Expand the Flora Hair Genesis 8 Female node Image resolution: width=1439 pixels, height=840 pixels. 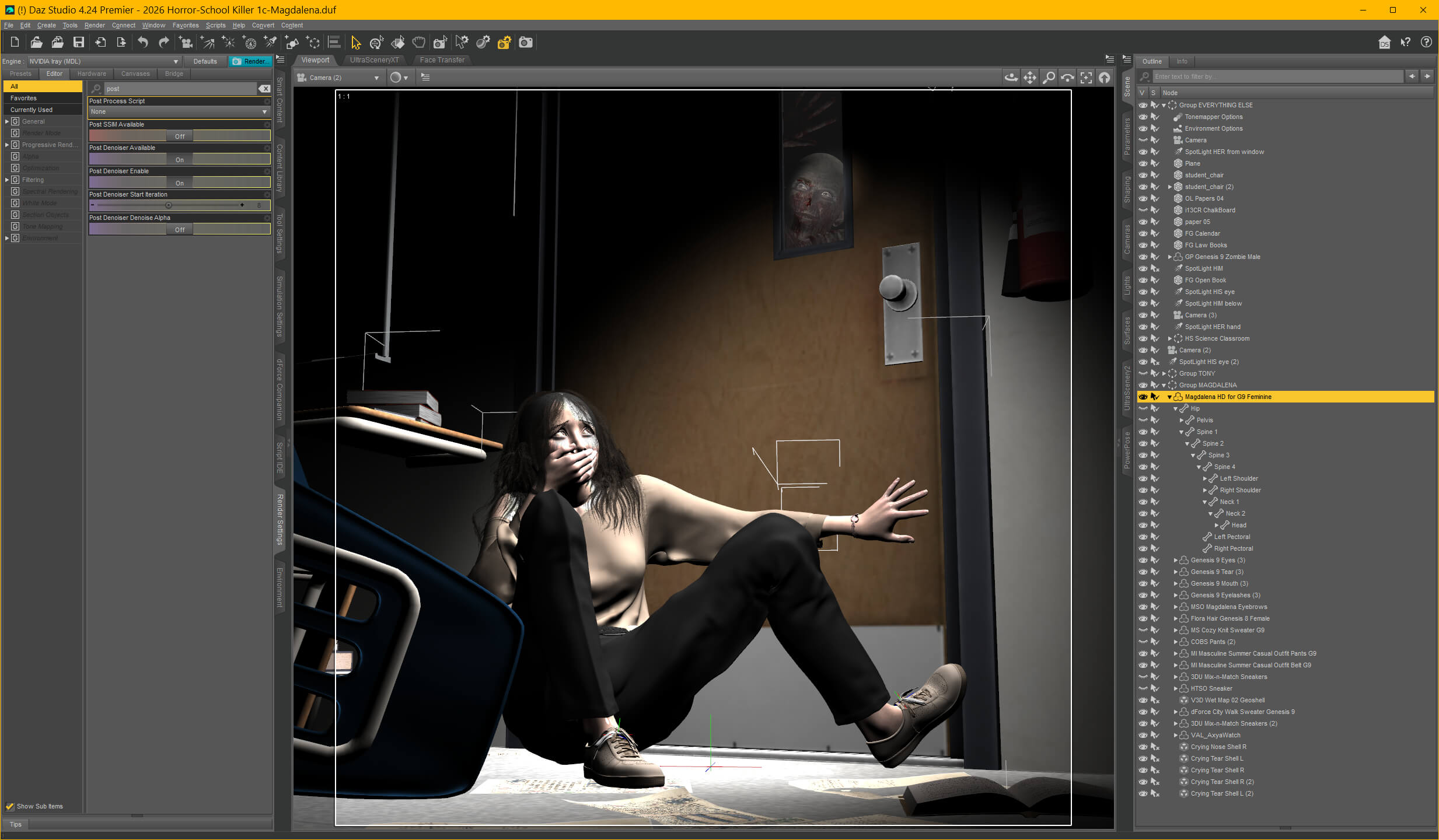pos(1175,618)
